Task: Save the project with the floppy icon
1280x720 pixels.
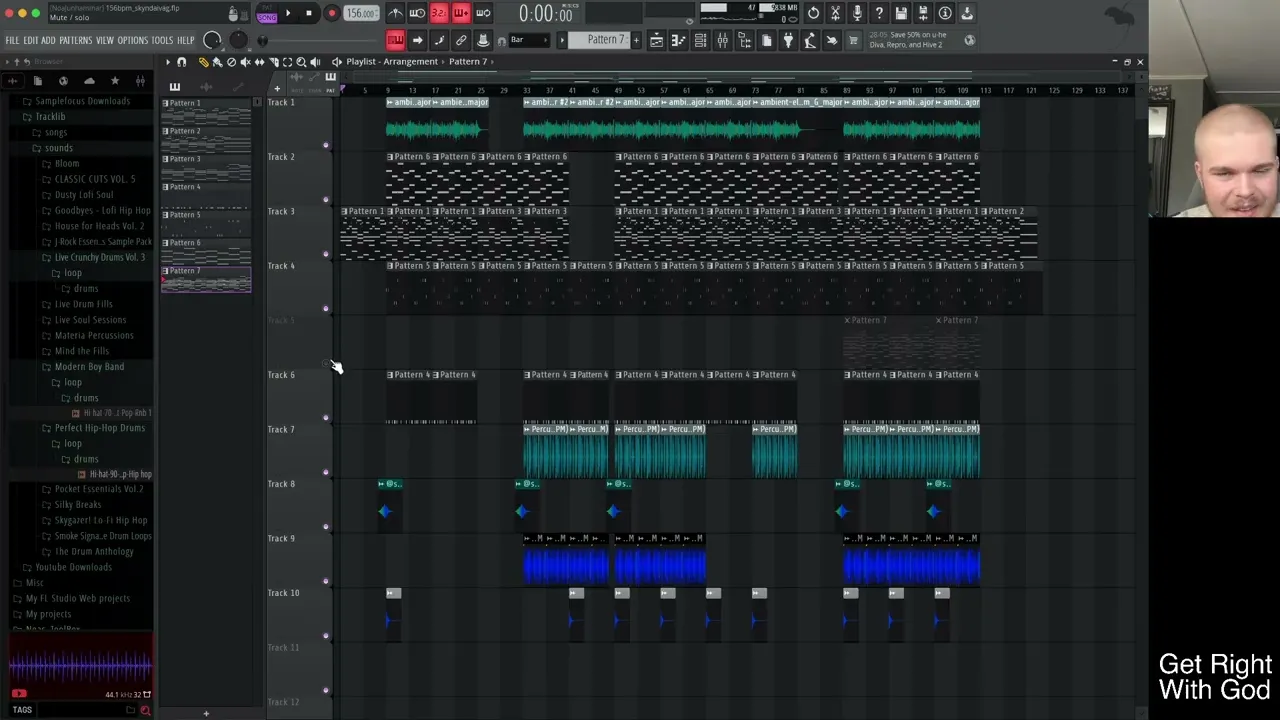Action: click(x=901, y=13)
